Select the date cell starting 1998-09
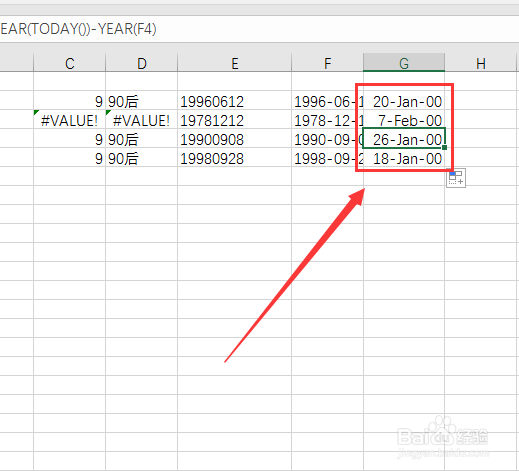 [x=327, y=157]
